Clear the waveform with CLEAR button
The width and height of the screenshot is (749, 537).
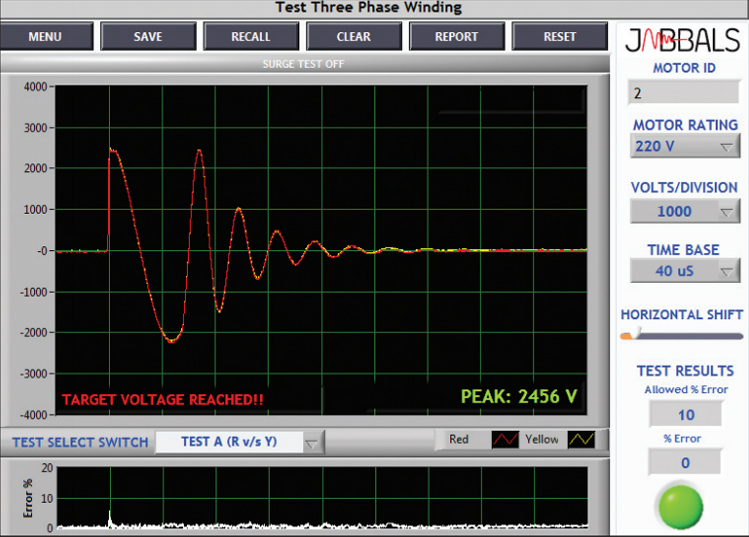pos(353,37)
